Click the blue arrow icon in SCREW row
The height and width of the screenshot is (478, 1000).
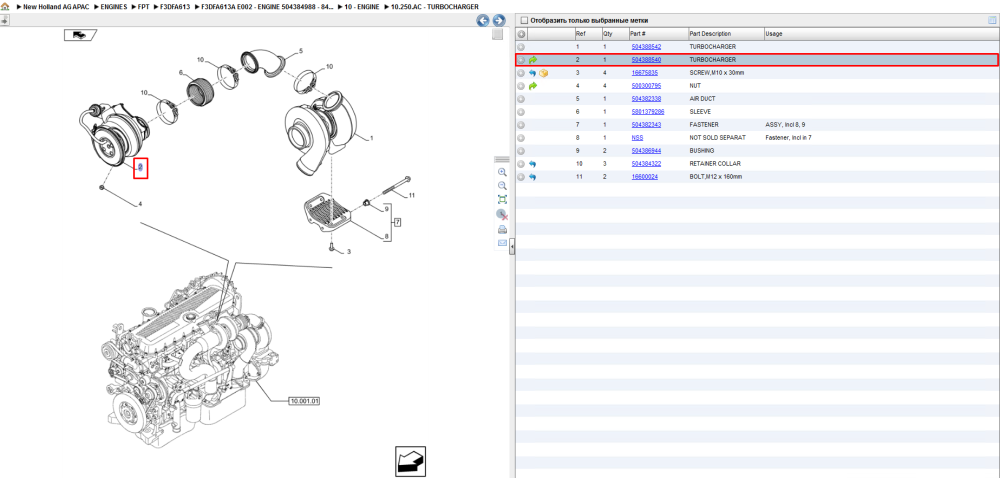(533, 73)
